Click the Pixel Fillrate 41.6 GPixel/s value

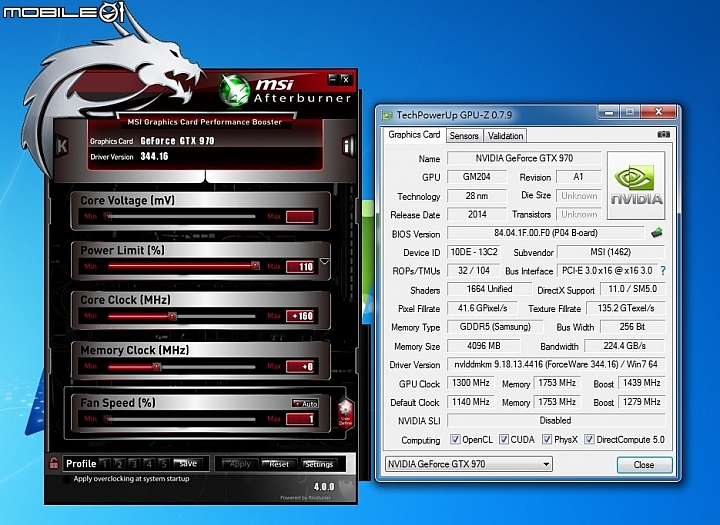[x=482, y=308]
